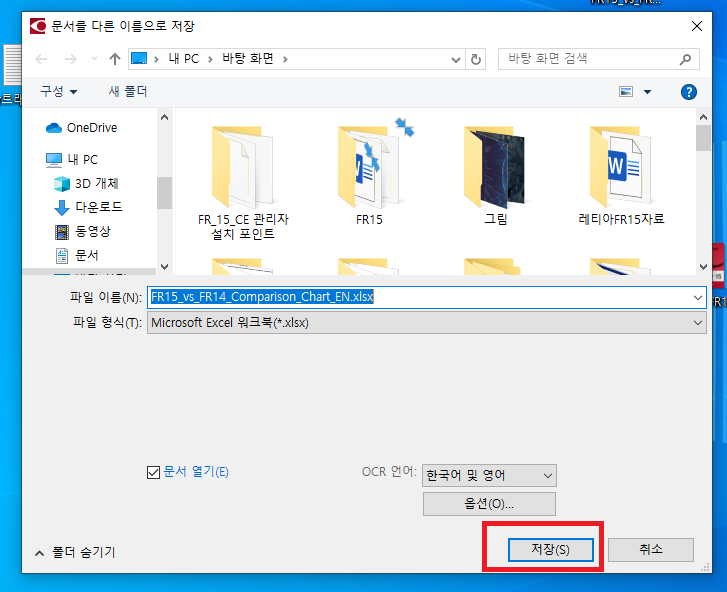Viewport: 727px width, 592px height.
Task: Click the Forward navigation arrow
Action: point(70,59)
